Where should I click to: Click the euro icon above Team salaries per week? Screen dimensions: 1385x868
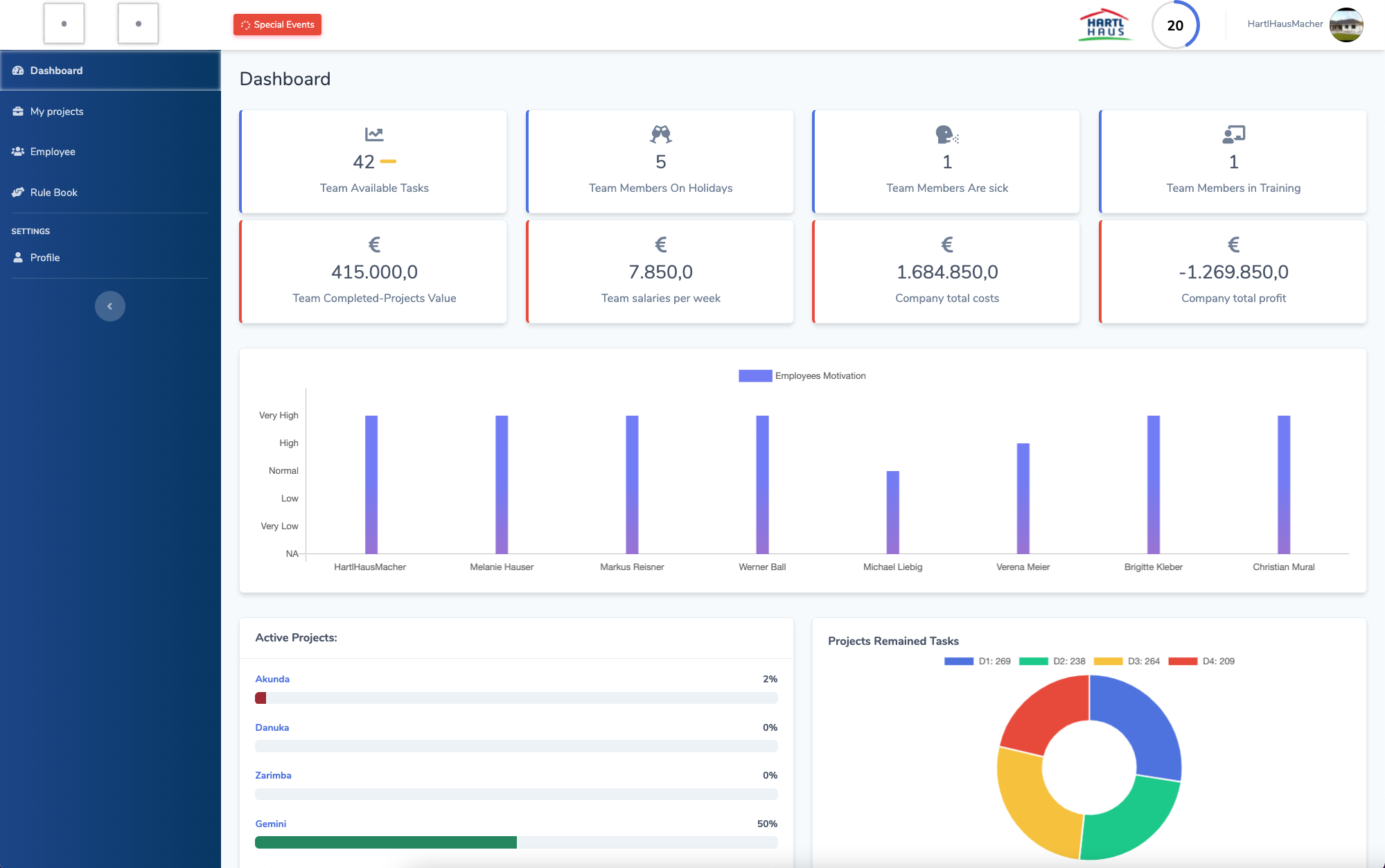pyautogui.click(x=661, y=245)
